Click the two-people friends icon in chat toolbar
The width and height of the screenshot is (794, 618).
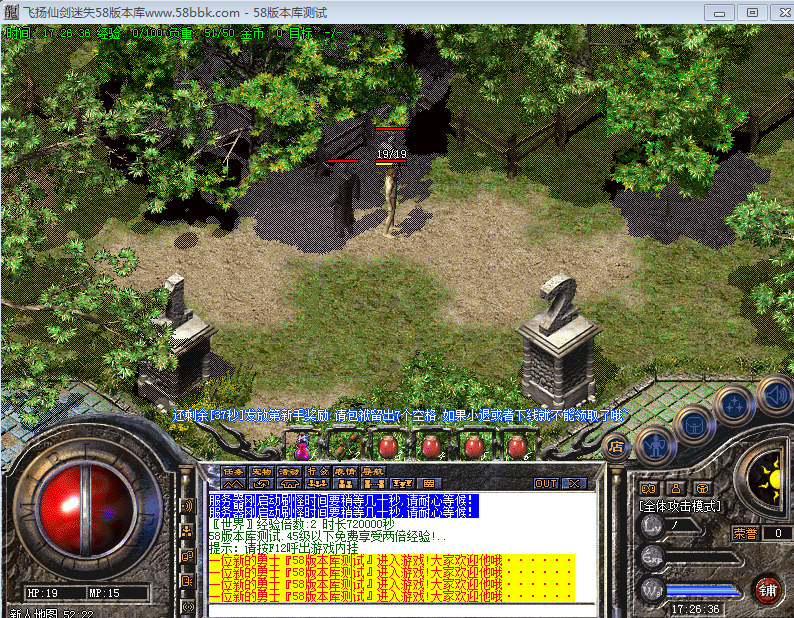345,484
